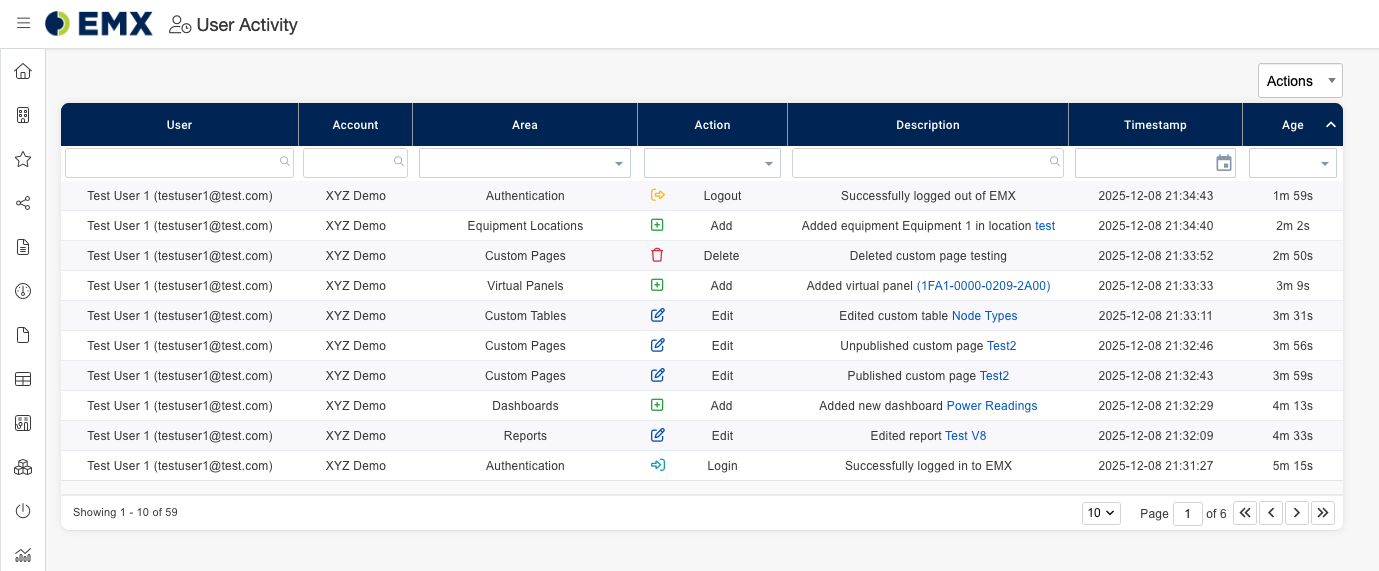Click the Description filter search field

click(x=920, y=163)
